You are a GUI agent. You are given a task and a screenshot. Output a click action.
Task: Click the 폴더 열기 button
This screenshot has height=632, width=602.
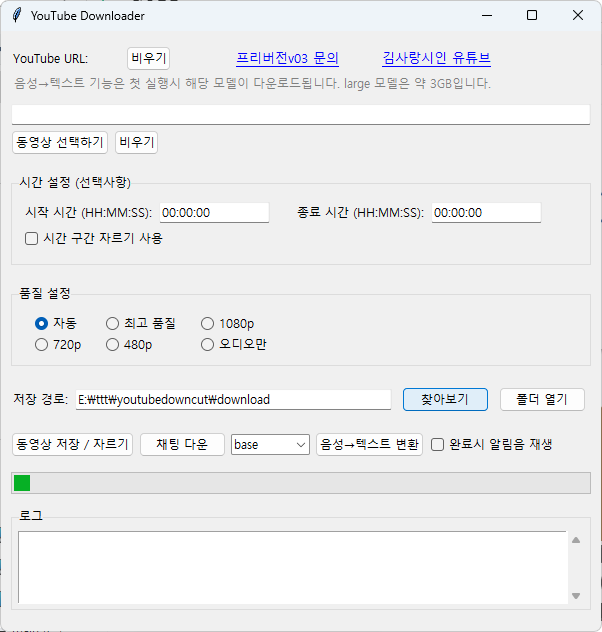point(542,399)
